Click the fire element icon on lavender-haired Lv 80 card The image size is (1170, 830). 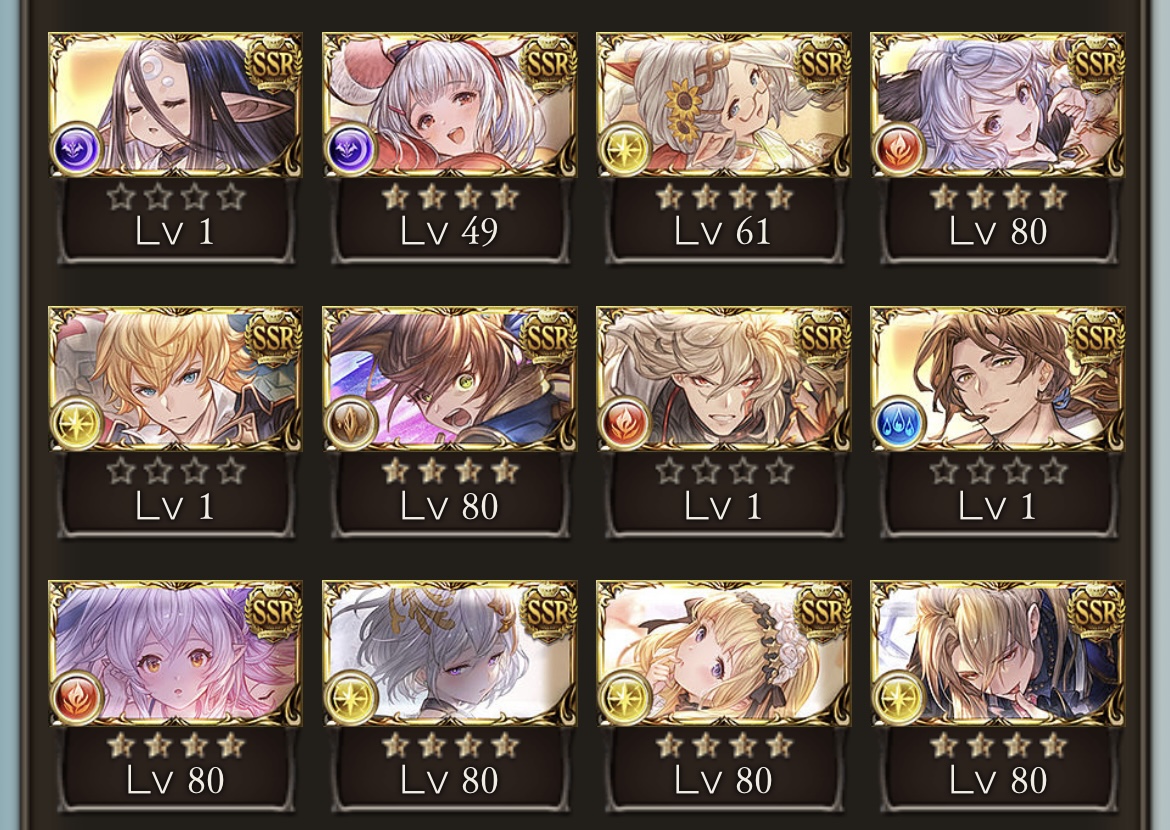(899, 149)
